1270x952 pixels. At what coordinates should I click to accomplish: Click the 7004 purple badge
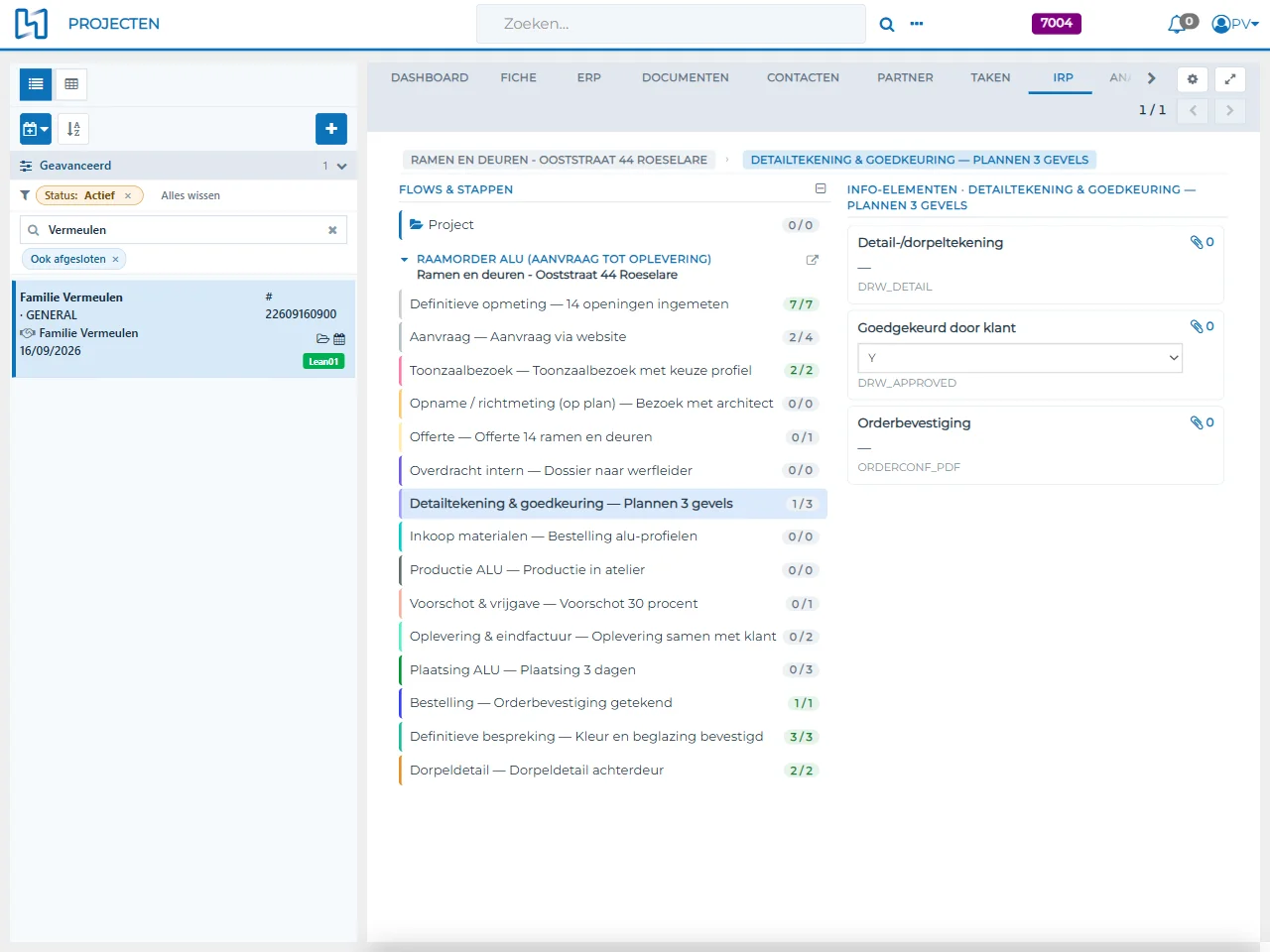point(1057,24)
